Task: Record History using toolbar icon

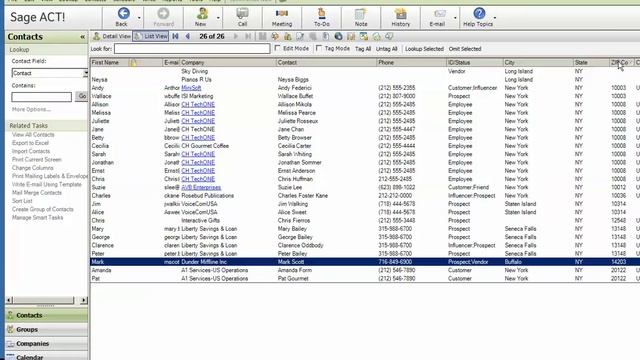Action: (400, 14)
